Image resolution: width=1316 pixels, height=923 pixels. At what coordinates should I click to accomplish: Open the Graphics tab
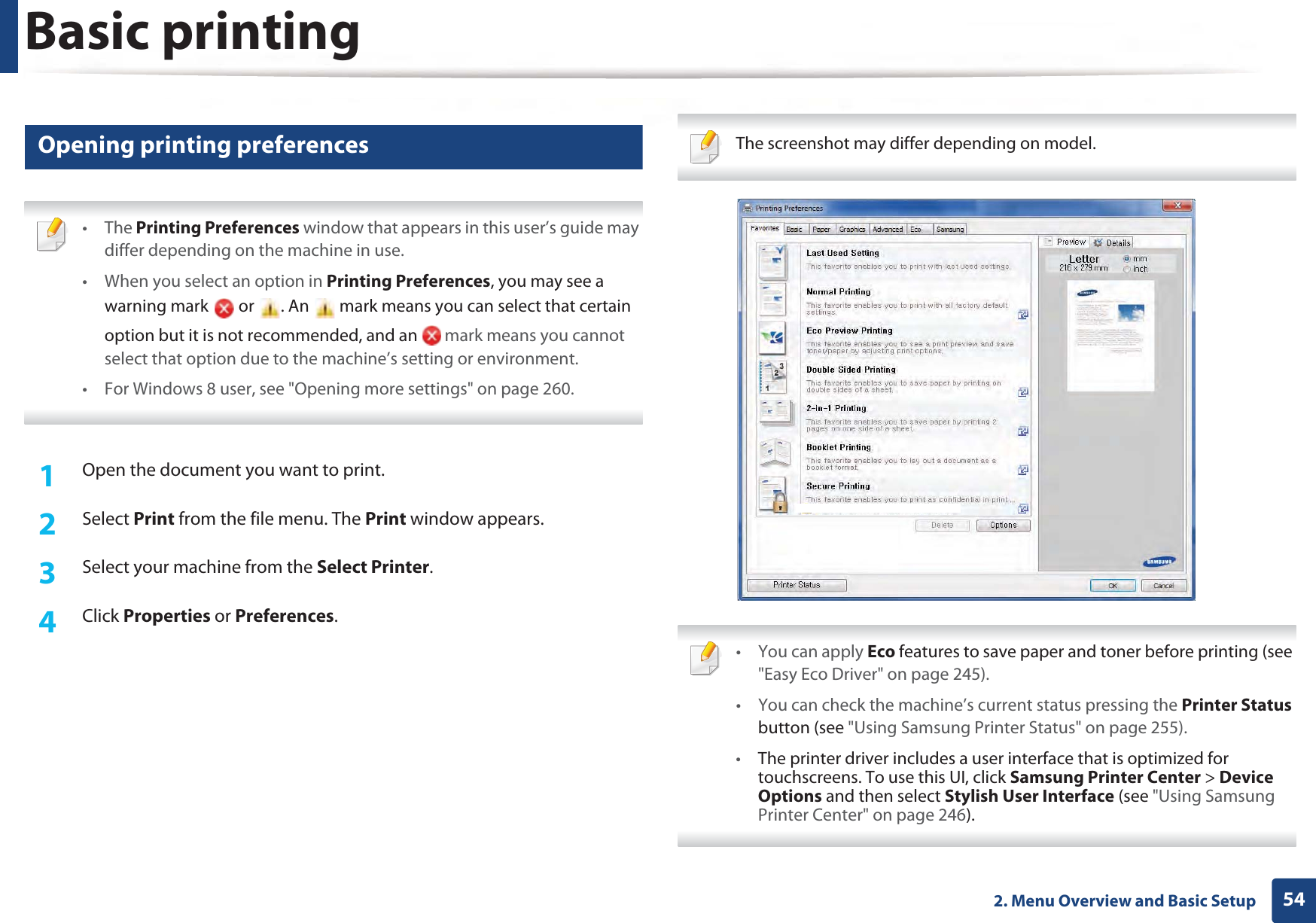coord(852,229)
